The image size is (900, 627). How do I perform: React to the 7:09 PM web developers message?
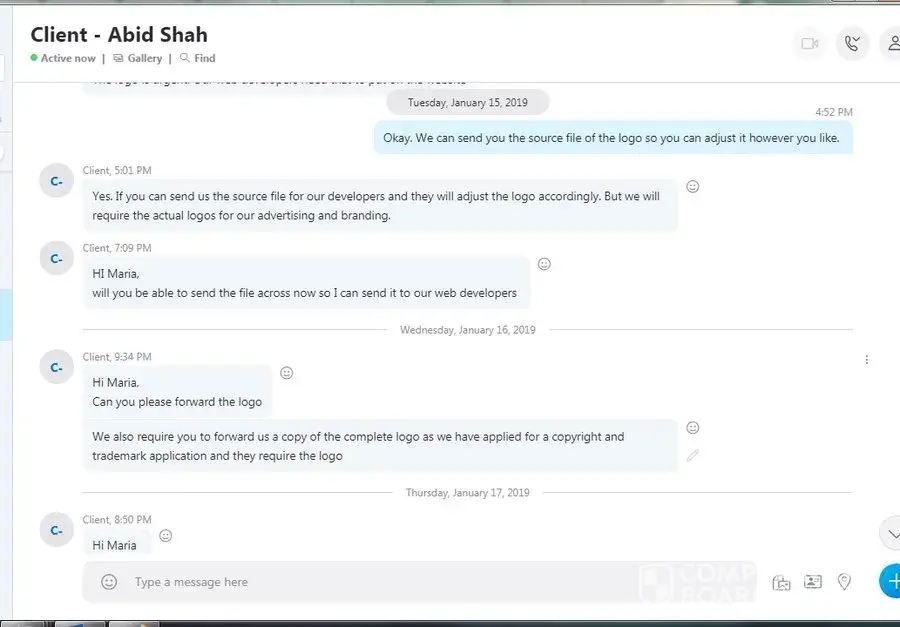(x=544, y=264)
